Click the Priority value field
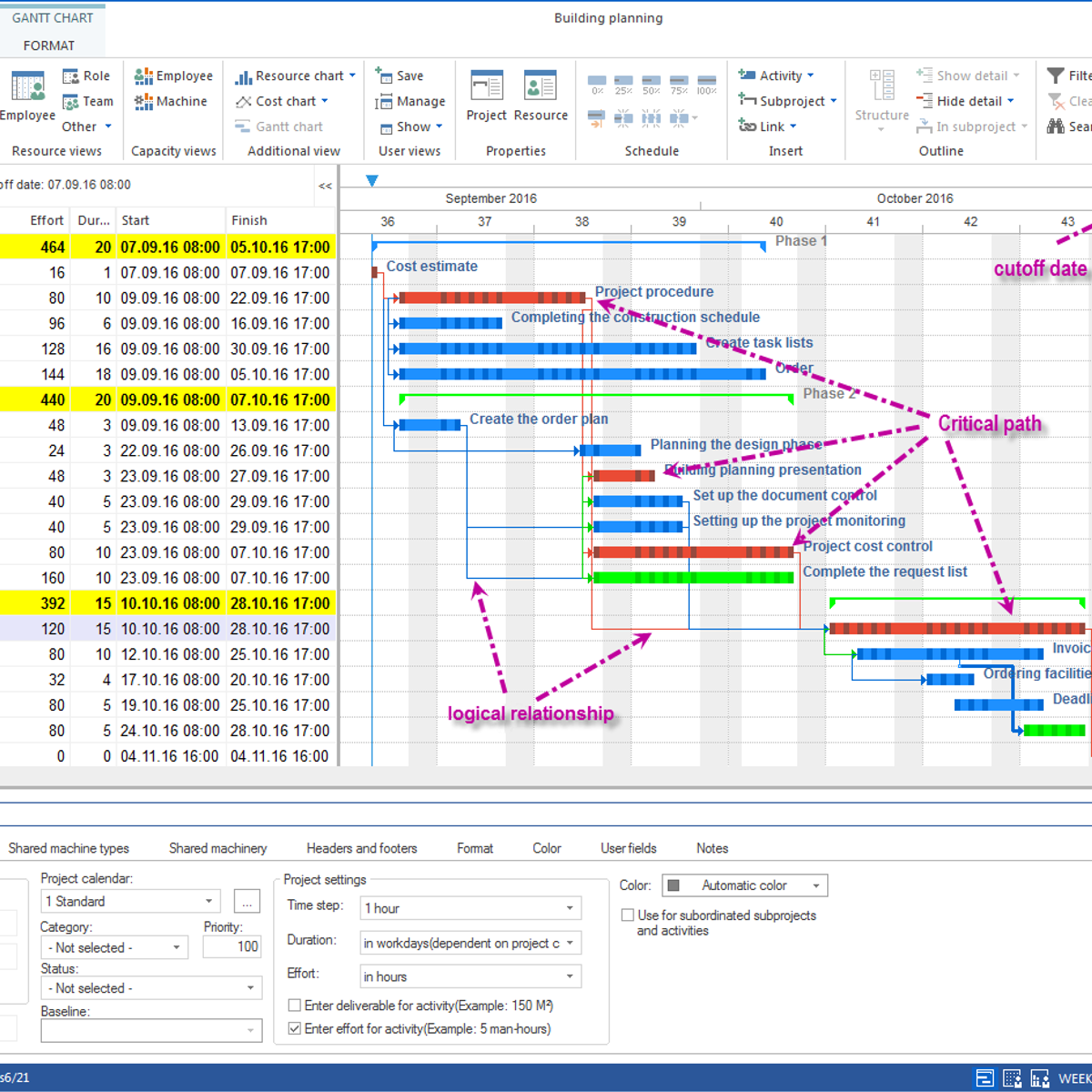 click(232, 946)
